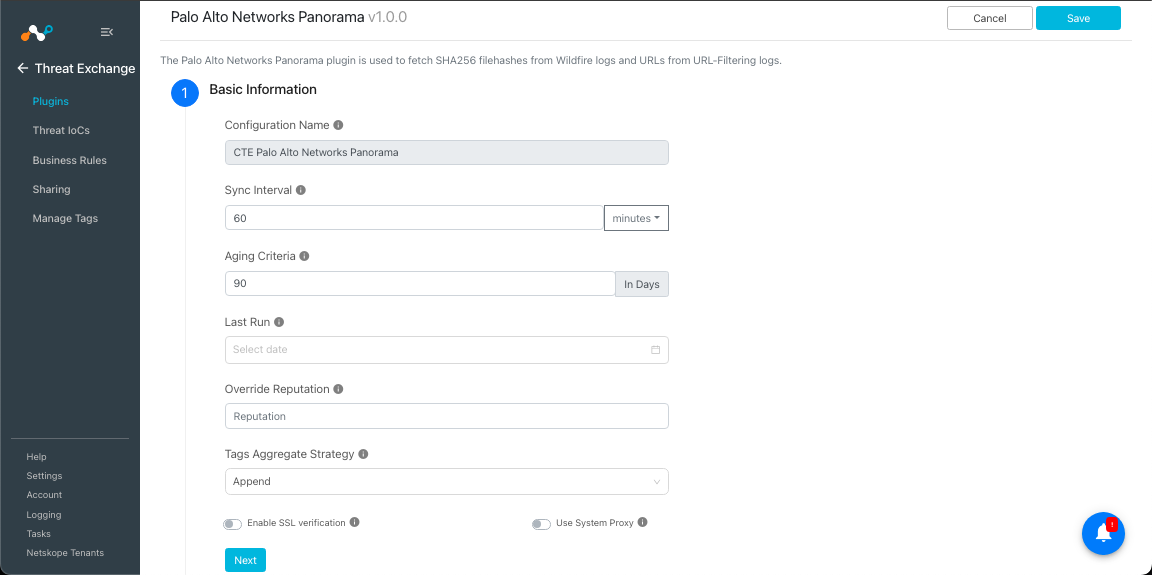Screen dimensions: 1152x575
Task: Open the notification bell icon
Action: (x=1103, y=533)
